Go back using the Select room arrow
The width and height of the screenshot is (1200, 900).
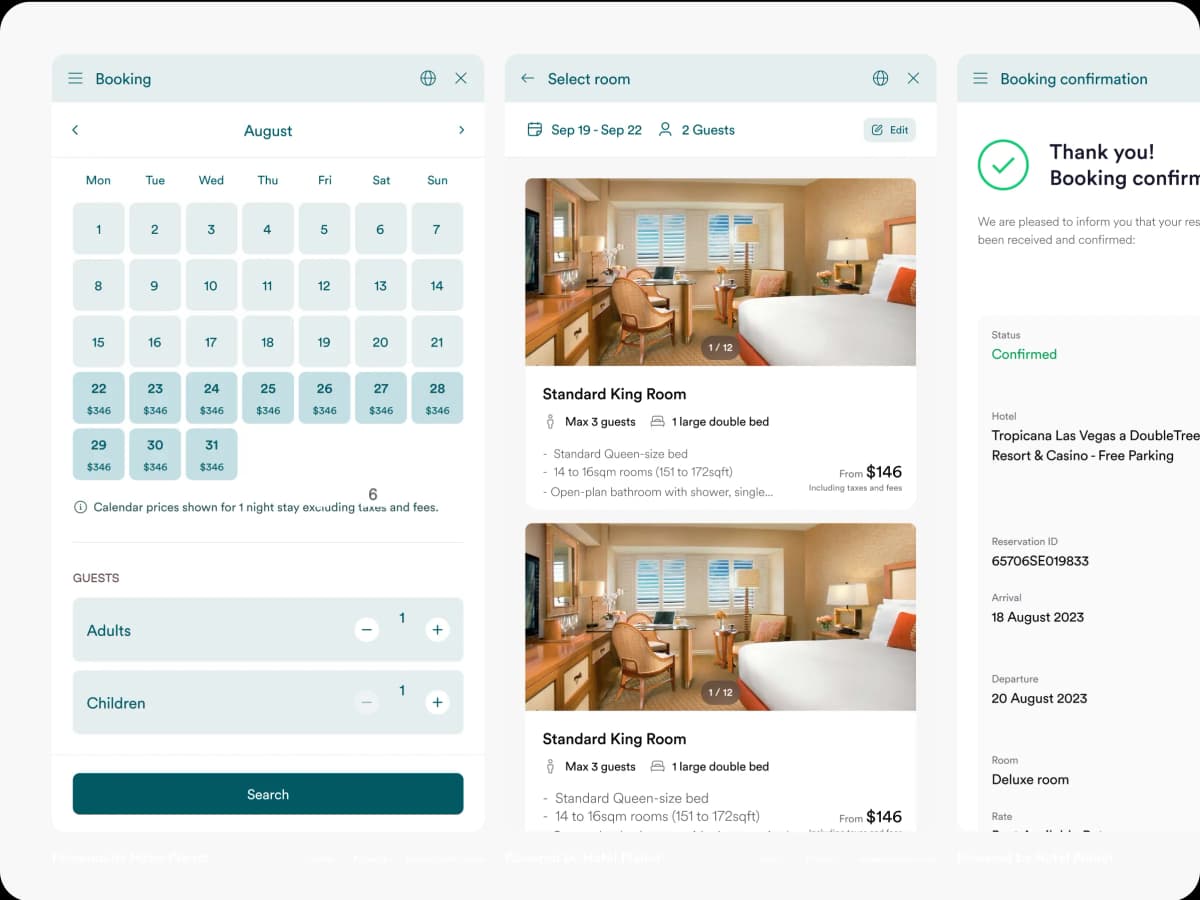tap(527, 78)
